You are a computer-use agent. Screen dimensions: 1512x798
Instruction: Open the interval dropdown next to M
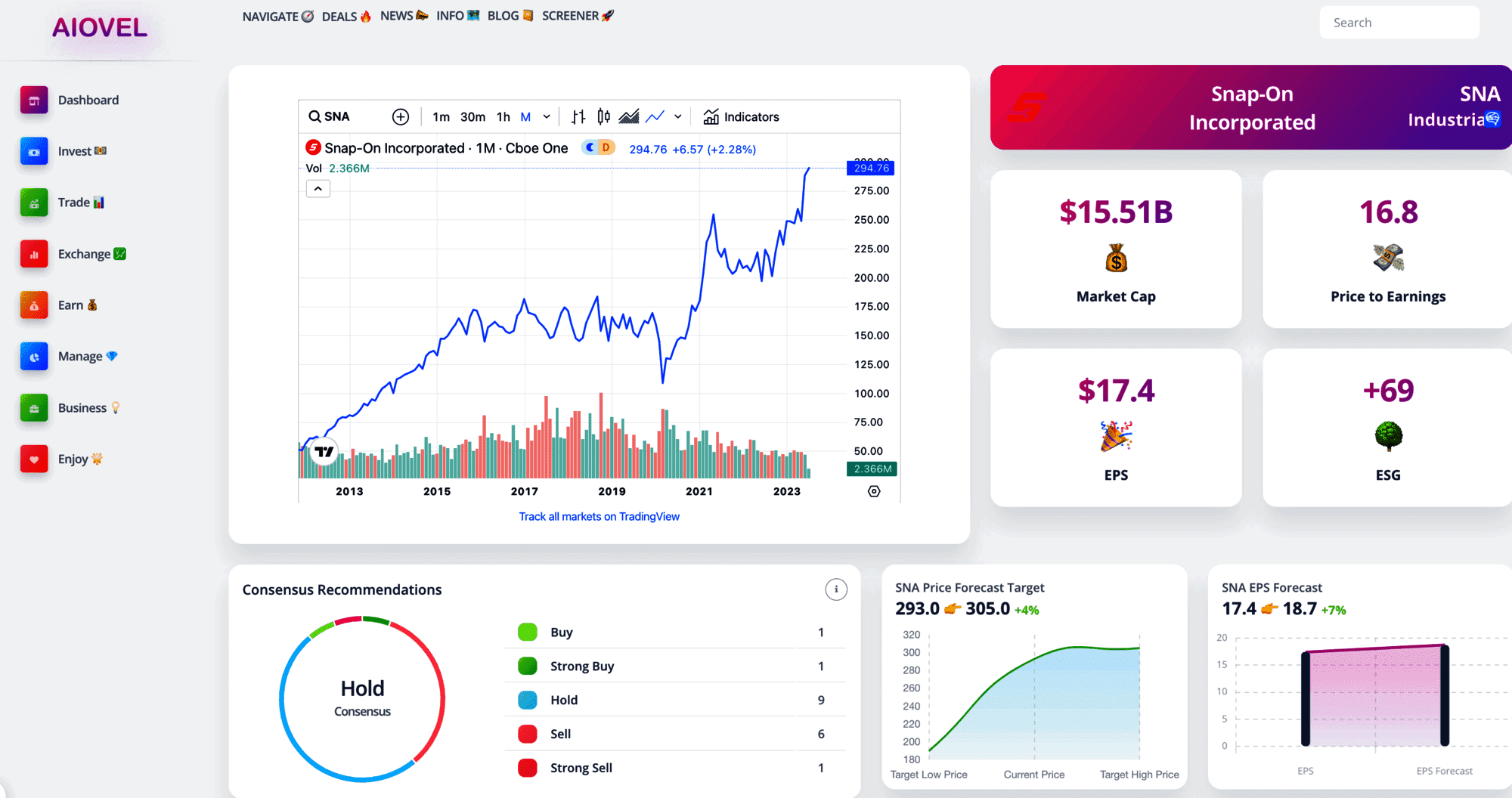click(546, 116)
